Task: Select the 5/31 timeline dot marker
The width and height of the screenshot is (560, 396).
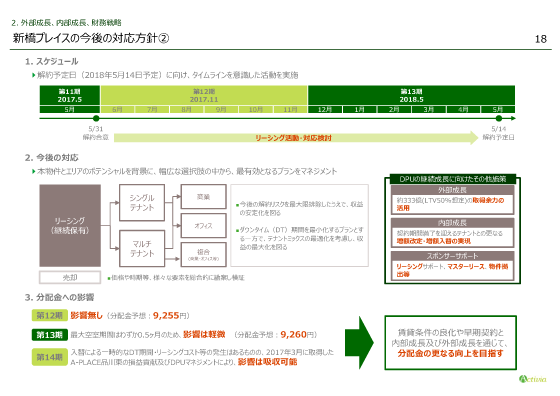Action: pyautogui.click(x=96, y=118)
